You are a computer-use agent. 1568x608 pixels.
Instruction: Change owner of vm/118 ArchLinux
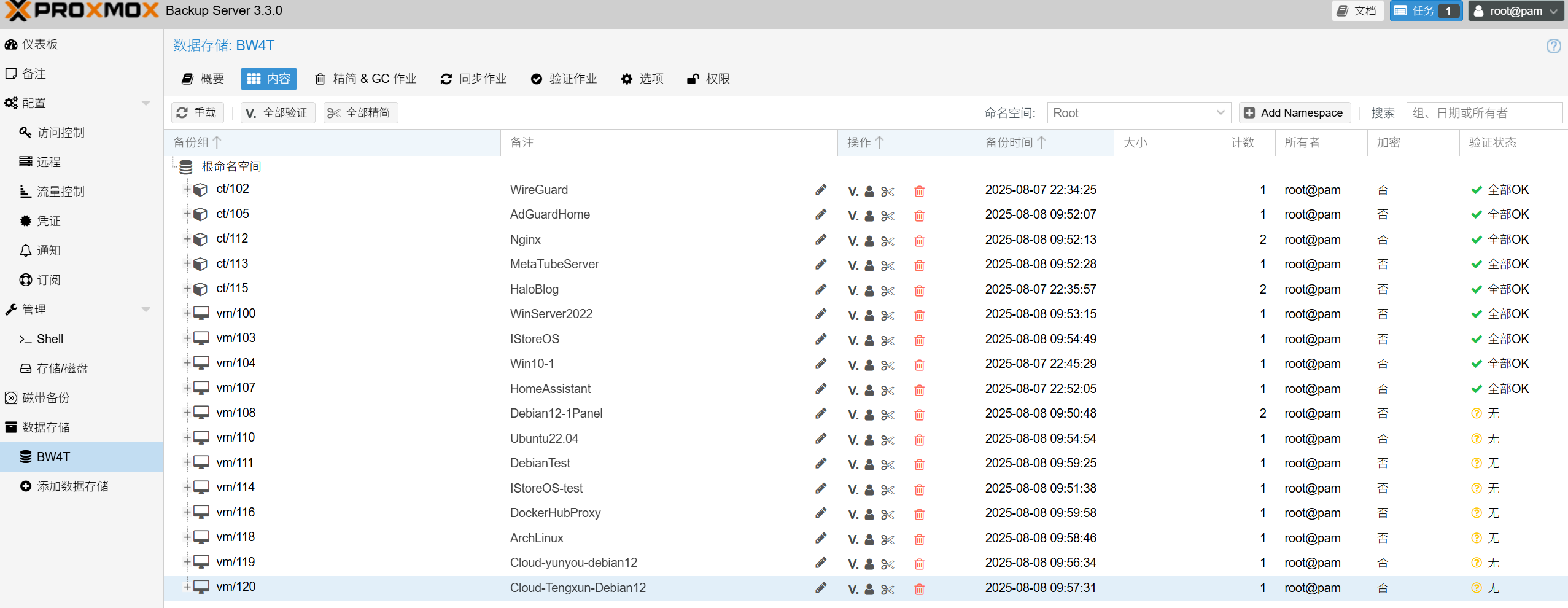pos(869,540)
